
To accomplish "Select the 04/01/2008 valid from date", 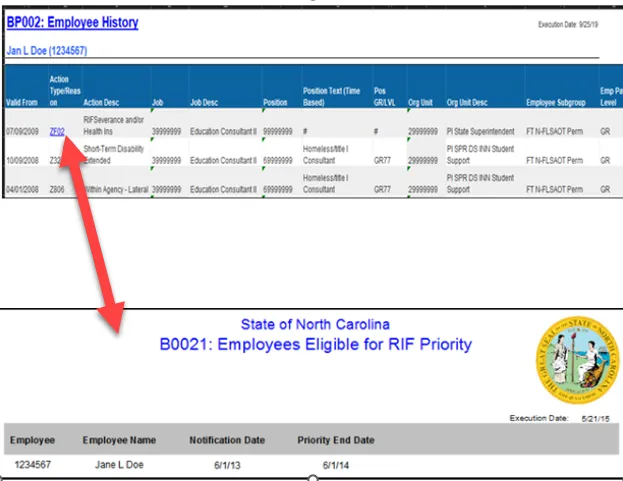I will pyautogui.click(x=22, y=189).
